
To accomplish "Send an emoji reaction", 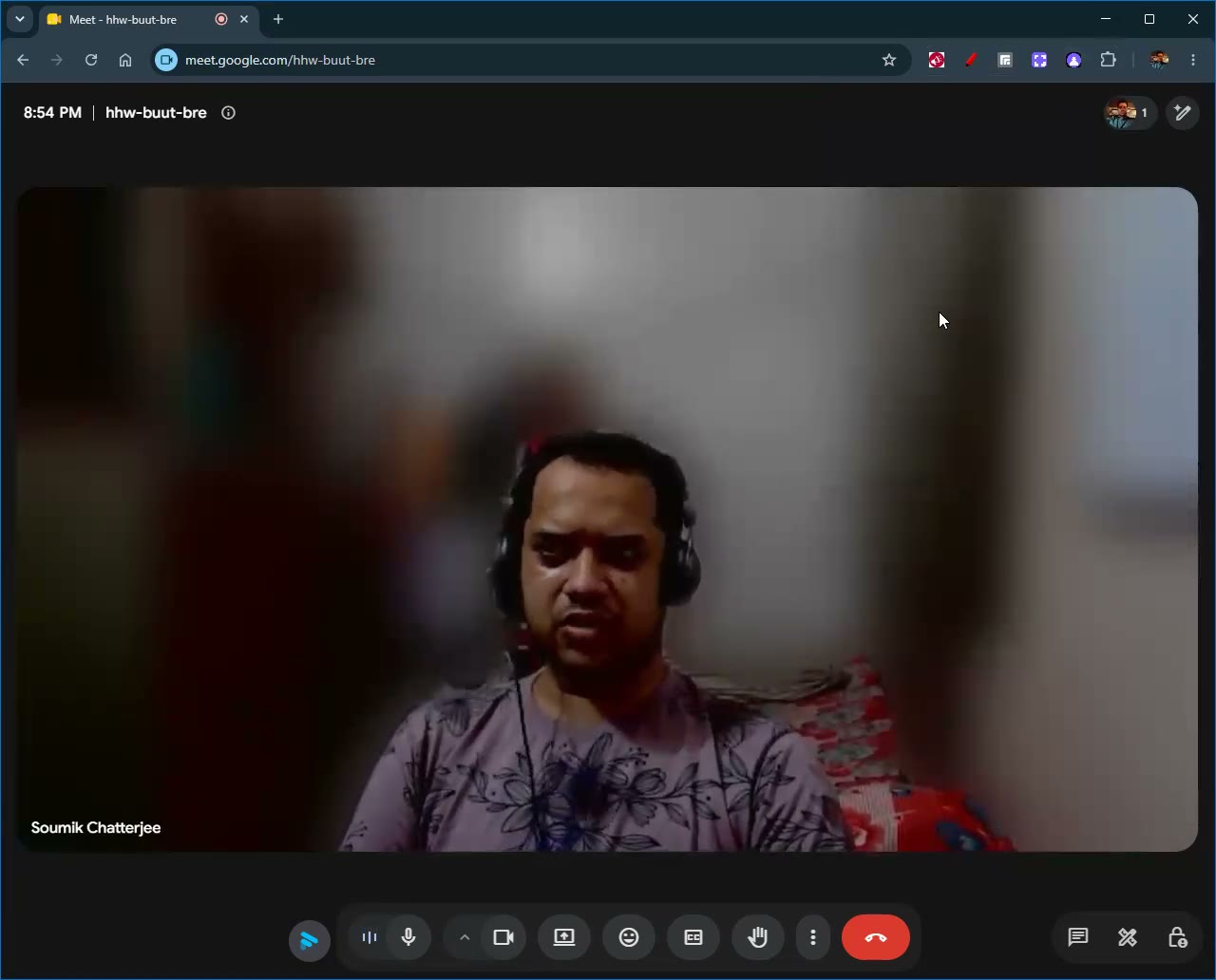I will click(x=629, y=937).
